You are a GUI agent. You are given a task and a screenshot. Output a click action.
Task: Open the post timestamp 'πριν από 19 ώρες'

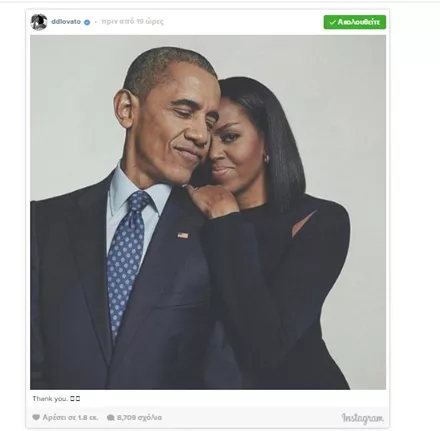click(132, 22)
